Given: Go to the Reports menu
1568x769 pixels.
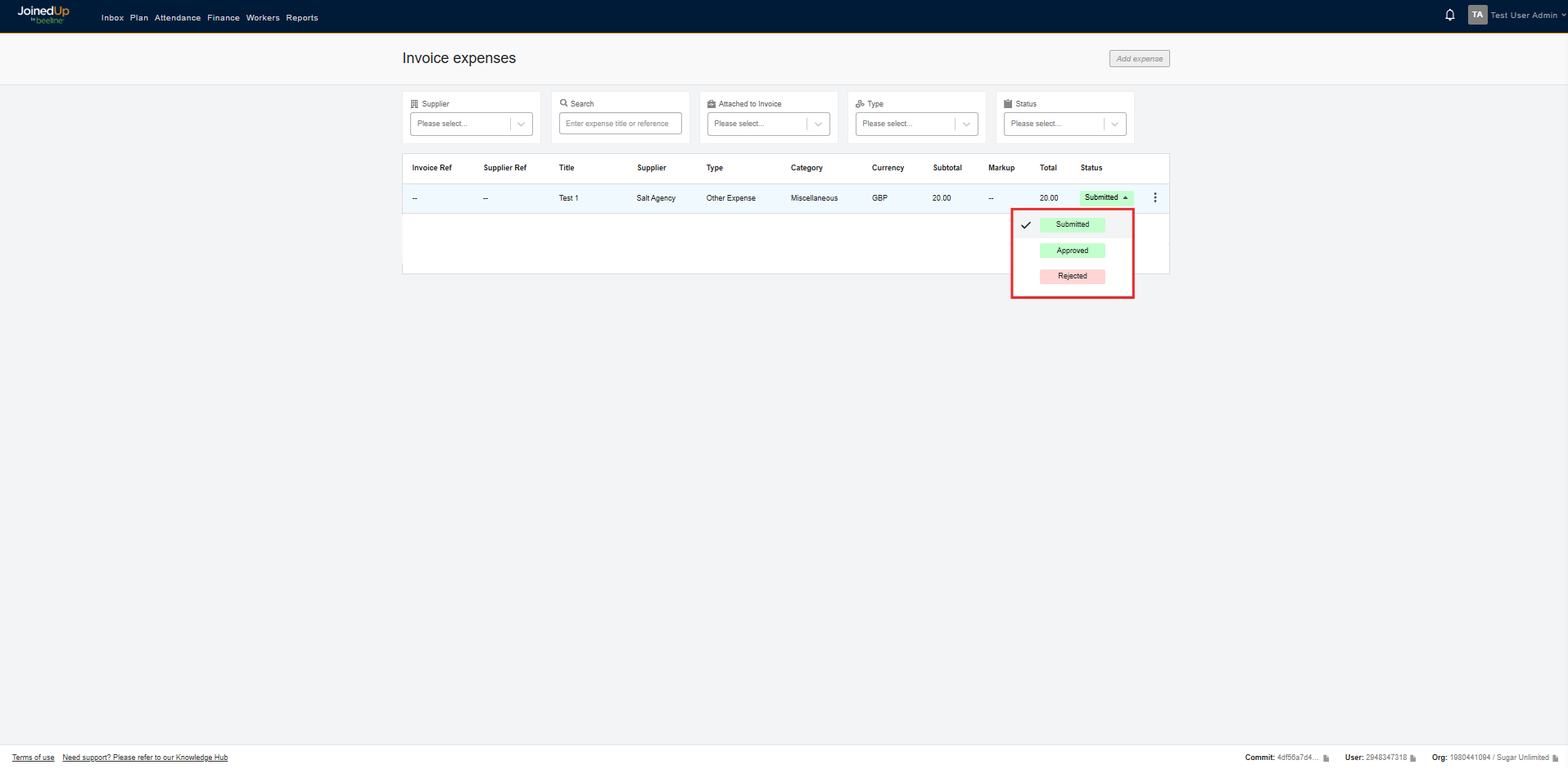Looking at the screenshot, I should 301,18.
